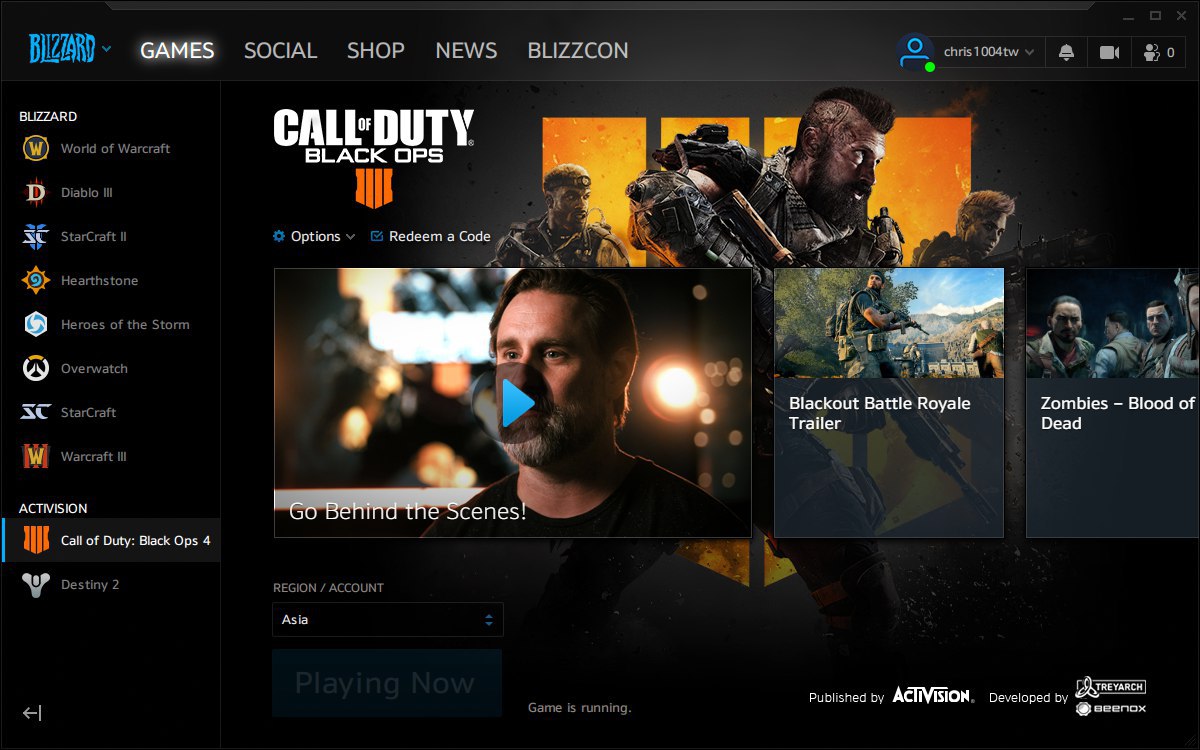
Task: Click the Activision publisher logo
Action: [933, 695]
